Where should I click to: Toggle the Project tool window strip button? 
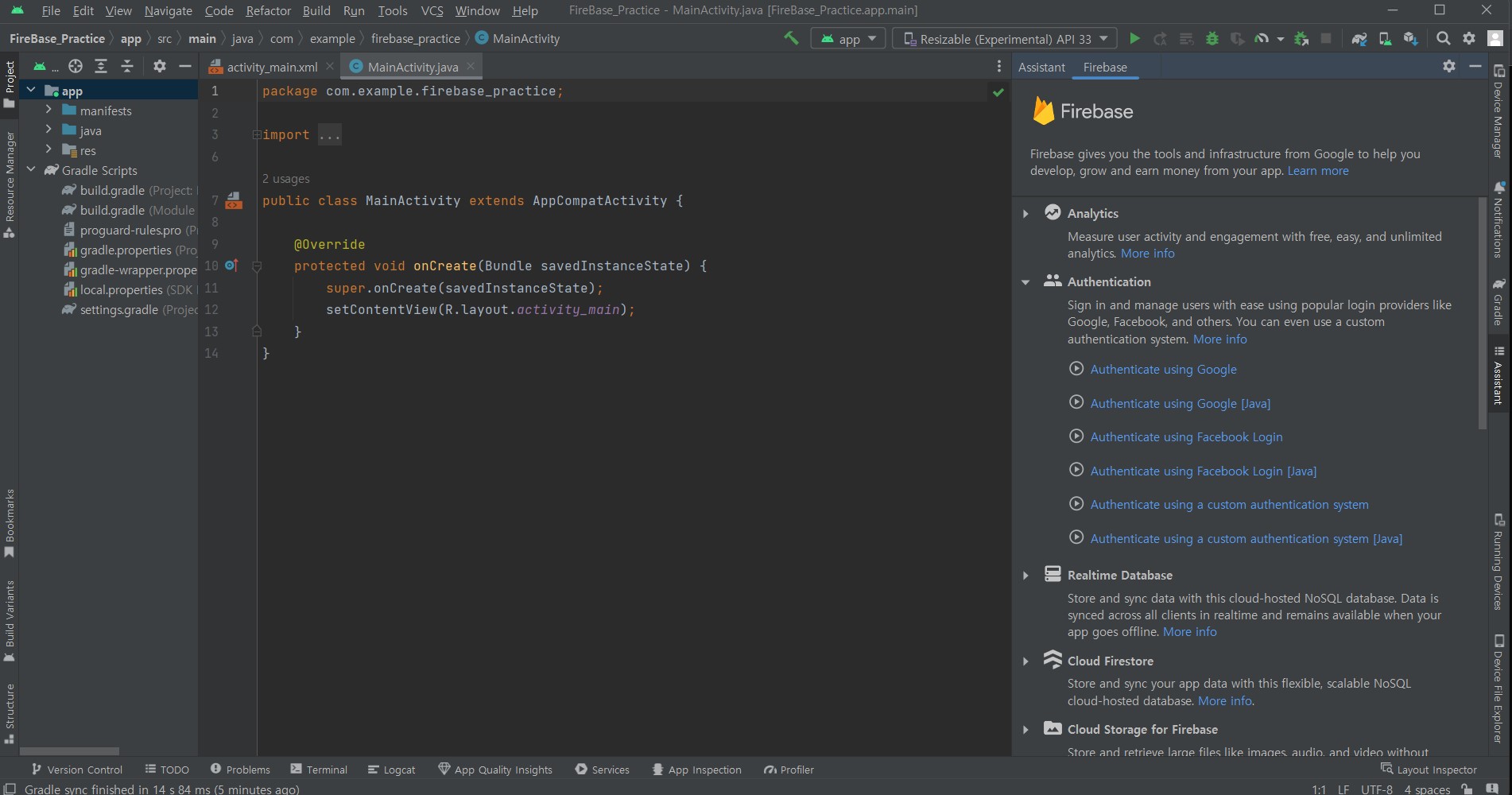tap(10, 83)
